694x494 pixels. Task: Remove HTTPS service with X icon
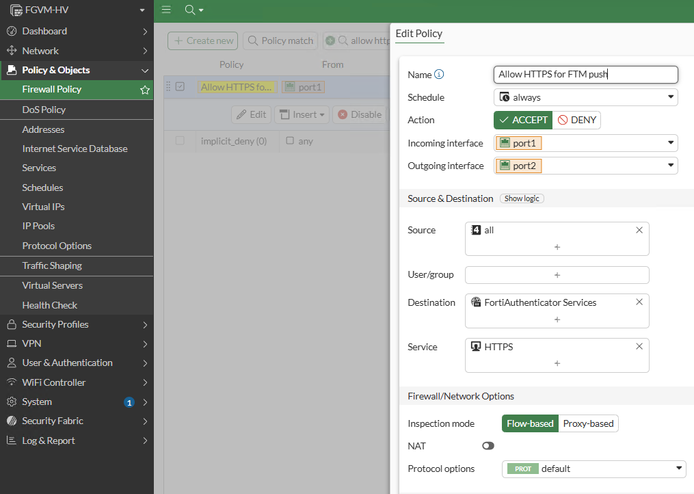[x=639, y=347]
